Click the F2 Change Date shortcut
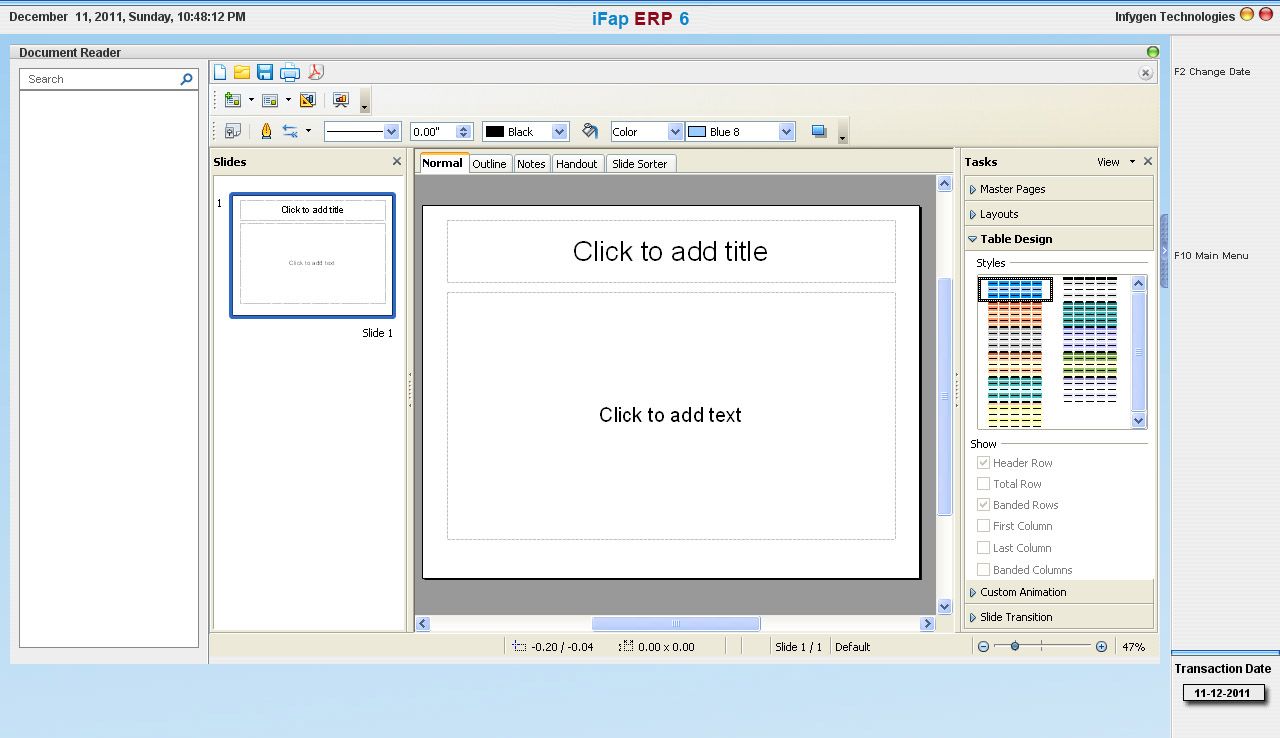 click(1212, 72)
